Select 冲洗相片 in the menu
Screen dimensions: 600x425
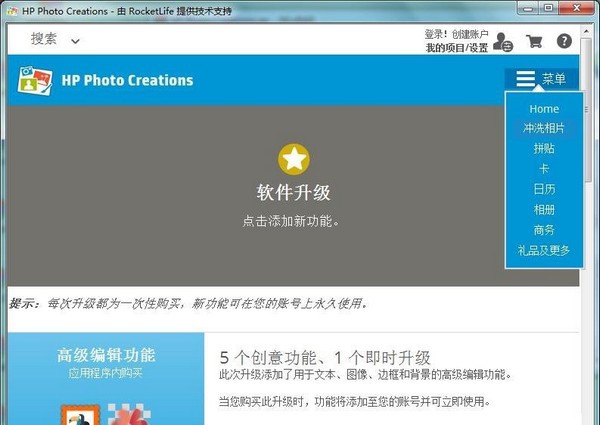[544, 128]
